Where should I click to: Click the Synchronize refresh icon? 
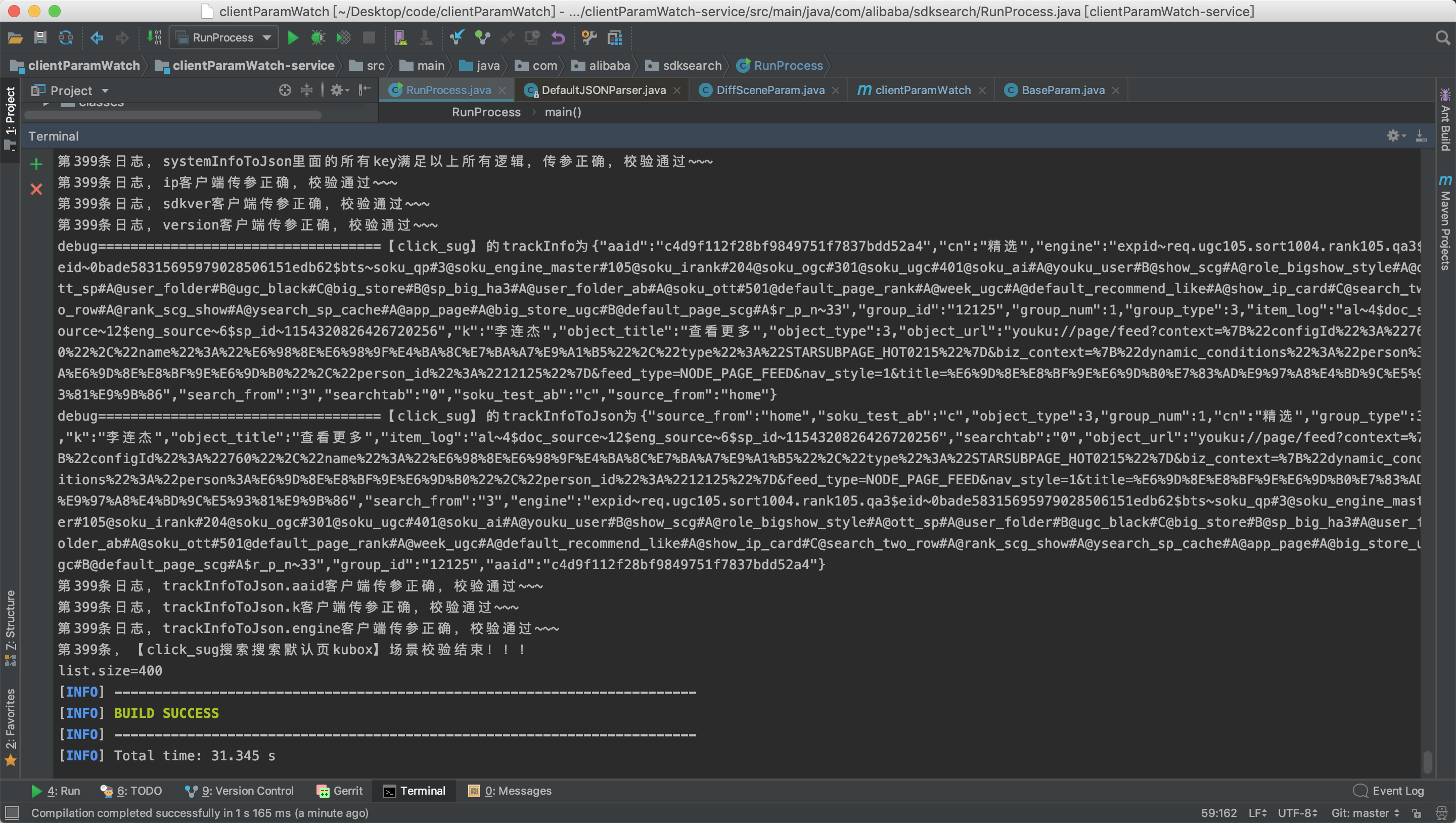(66, 38)
